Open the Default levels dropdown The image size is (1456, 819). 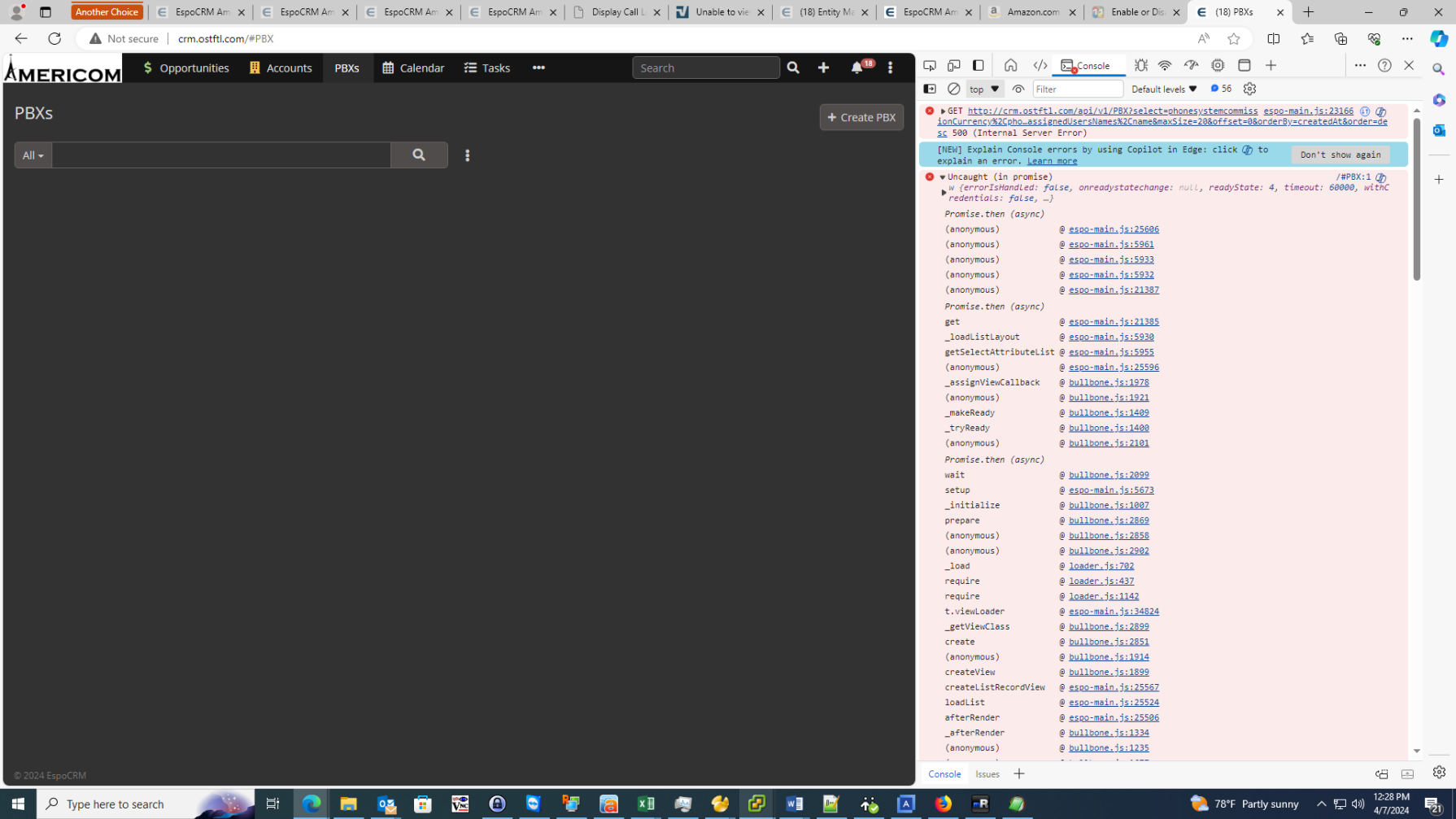pyautogui.click(x=1163, y=89)
